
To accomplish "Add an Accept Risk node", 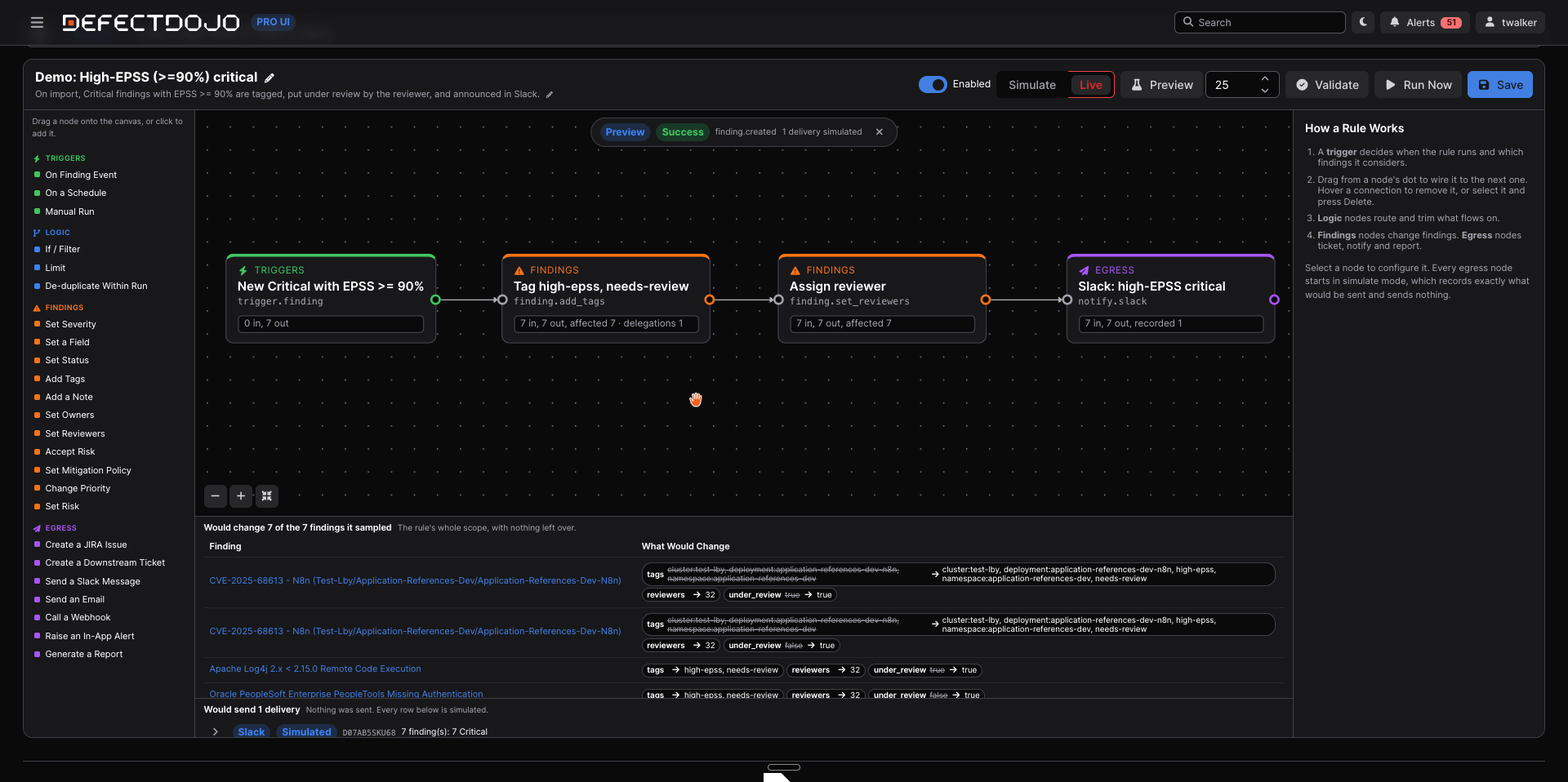I will coord(70,451).
